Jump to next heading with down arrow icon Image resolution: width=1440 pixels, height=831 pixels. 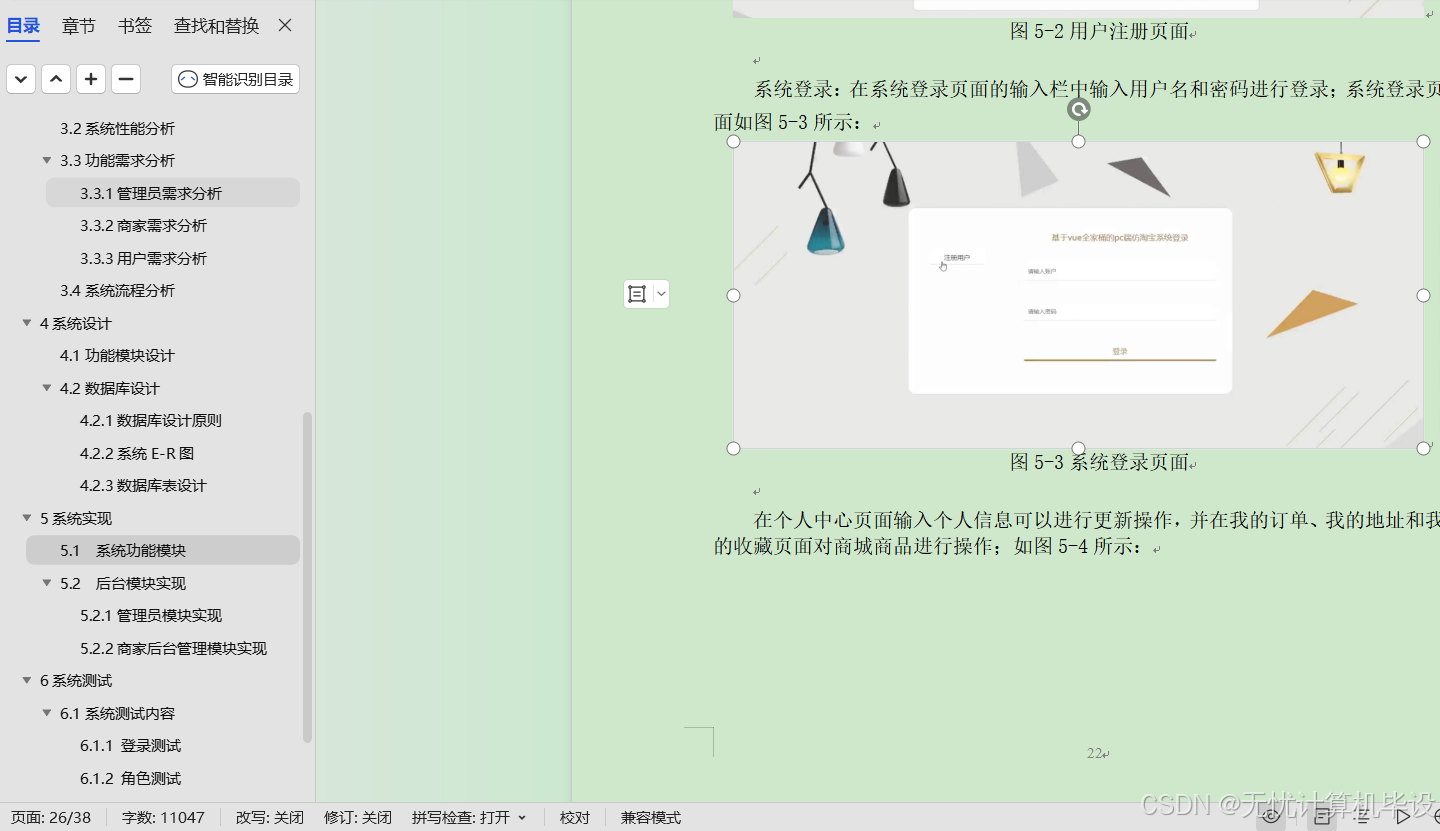(x=21, y=79)
